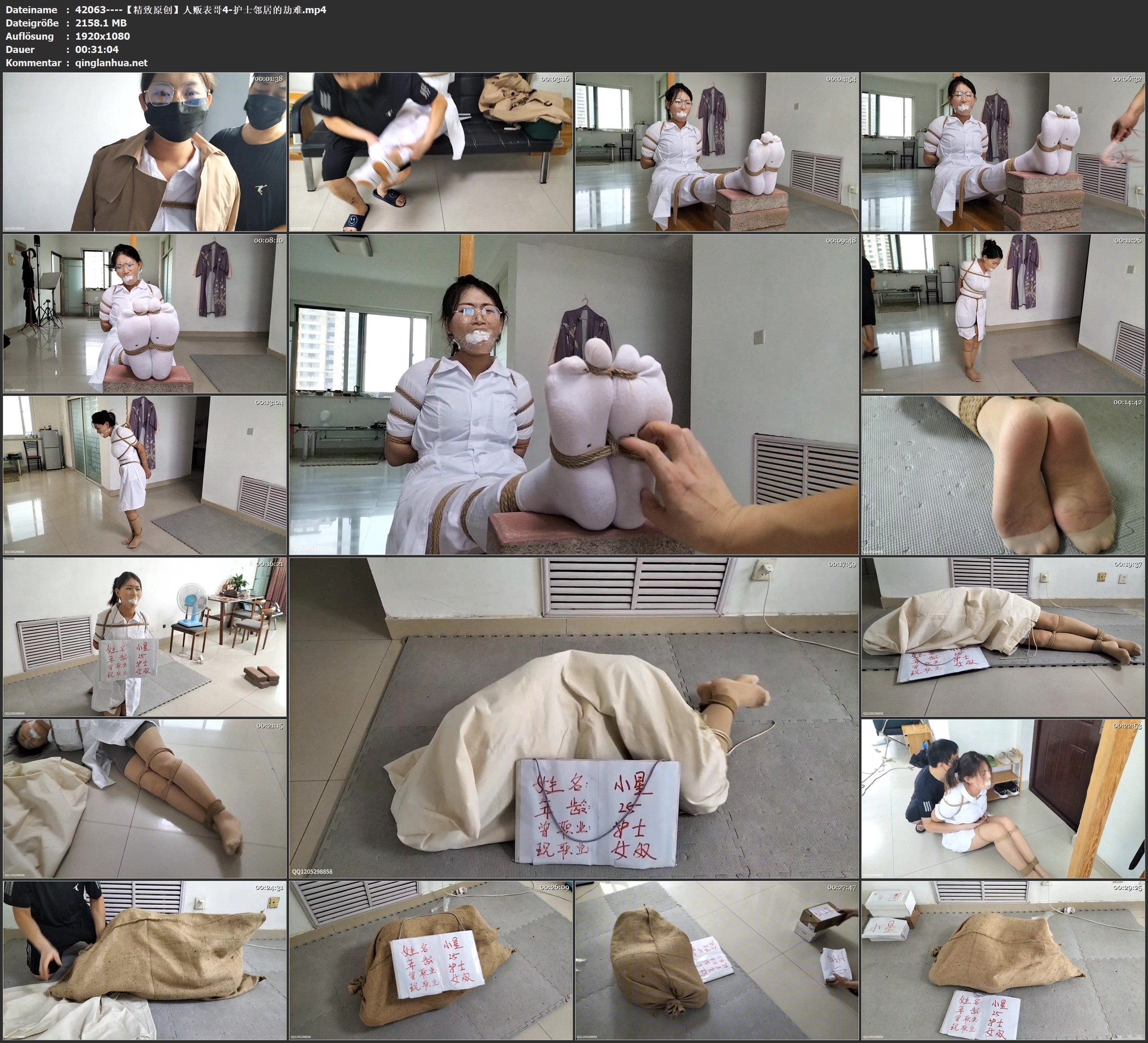The image size is (1148, 1043).
Task: Click the frame labeled 00:06:32
Action: tap(1003, 152)
